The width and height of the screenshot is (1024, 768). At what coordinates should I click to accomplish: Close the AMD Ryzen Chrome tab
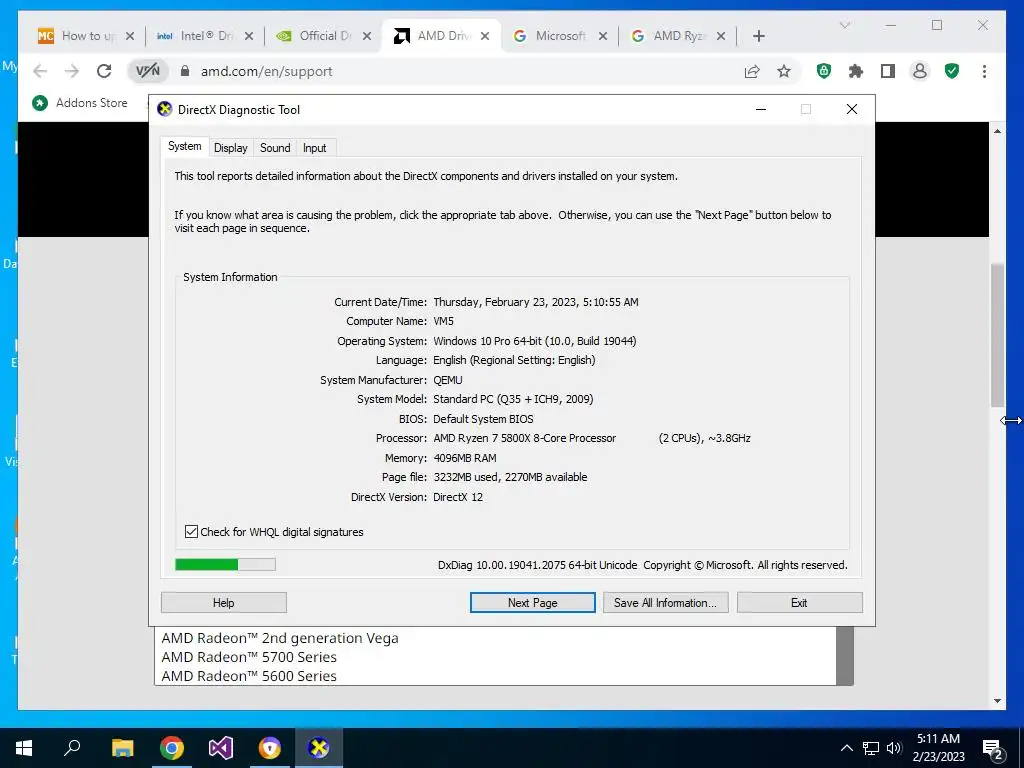[x=721, y=36]
